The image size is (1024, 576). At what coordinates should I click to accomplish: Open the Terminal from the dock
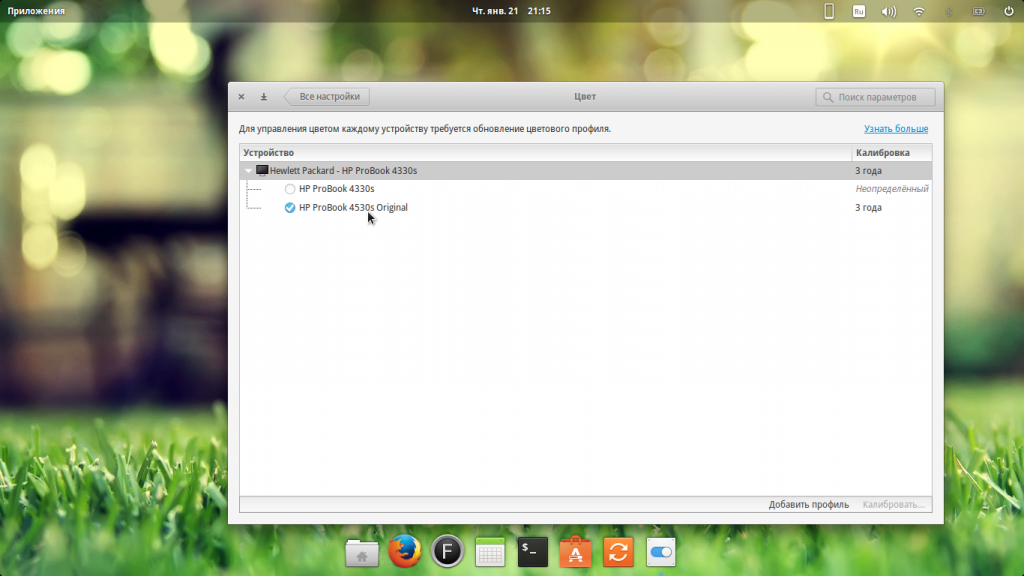(533, 552)
